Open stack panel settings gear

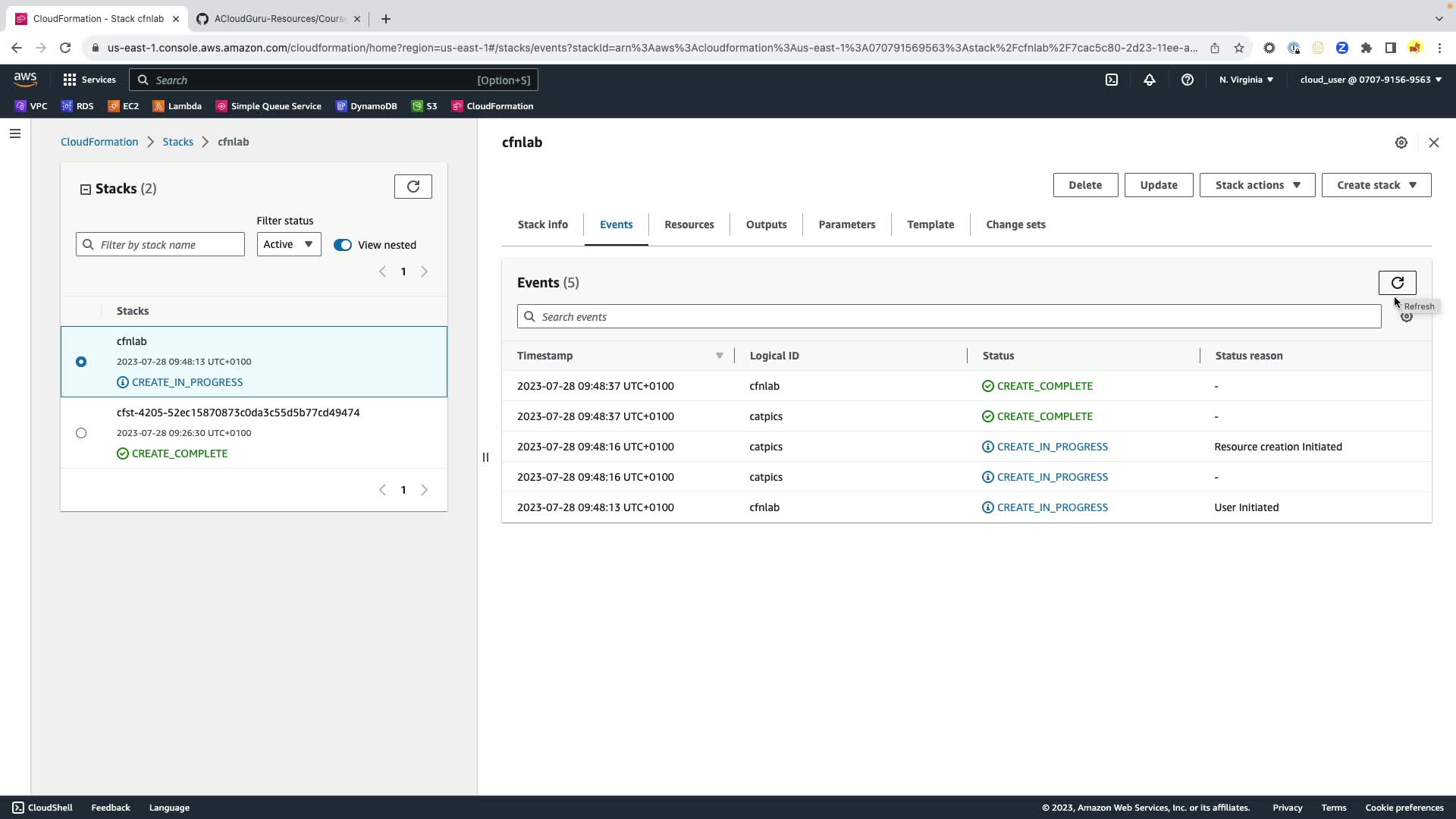pos(1401,143)
